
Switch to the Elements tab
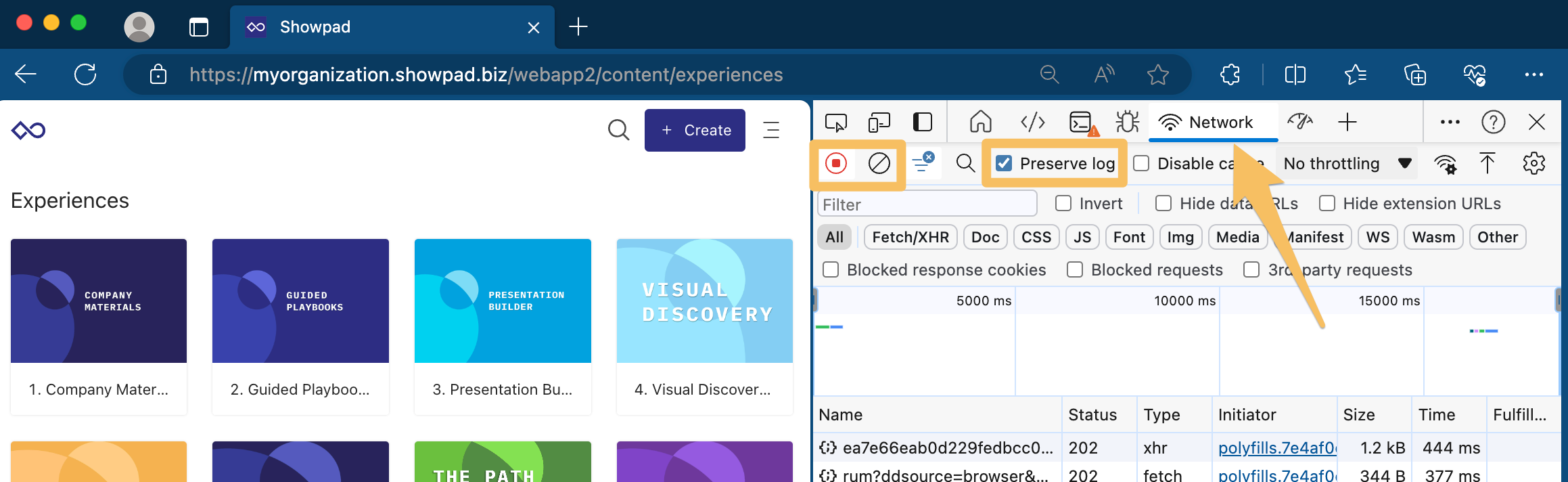1033,123
